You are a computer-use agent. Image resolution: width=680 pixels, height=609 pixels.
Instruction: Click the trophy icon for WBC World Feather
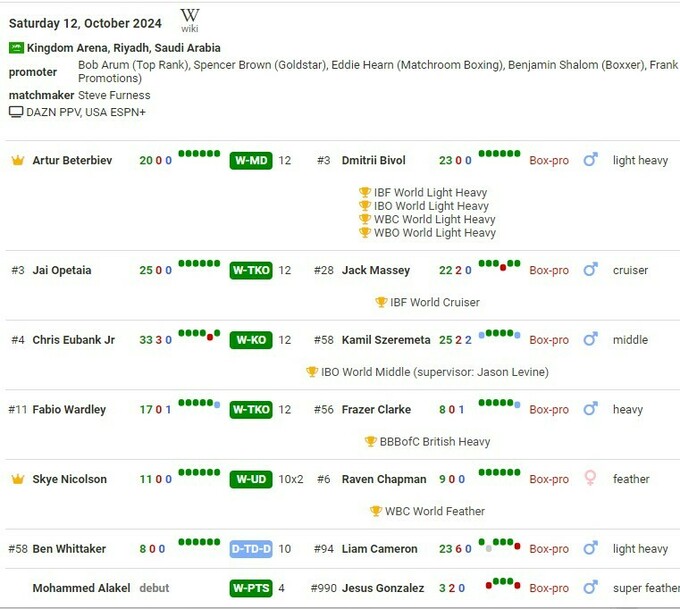point(376,511)
